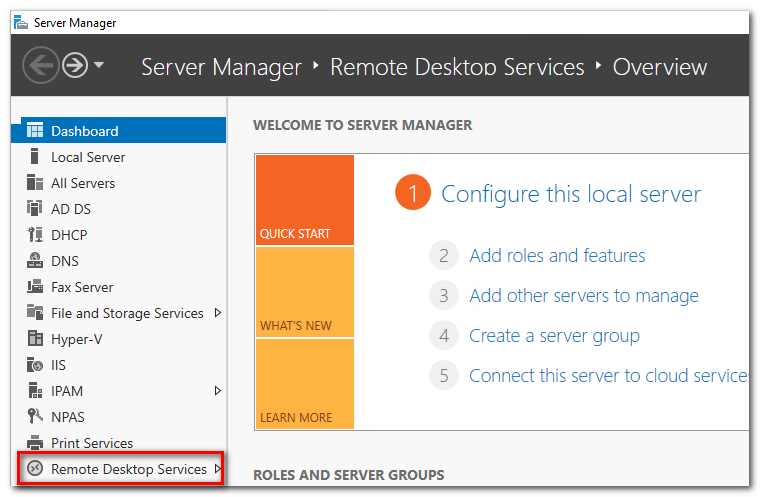Expand File and Storage Services arrow
Screen dimensions: 760x497
[x=218, y=313]
